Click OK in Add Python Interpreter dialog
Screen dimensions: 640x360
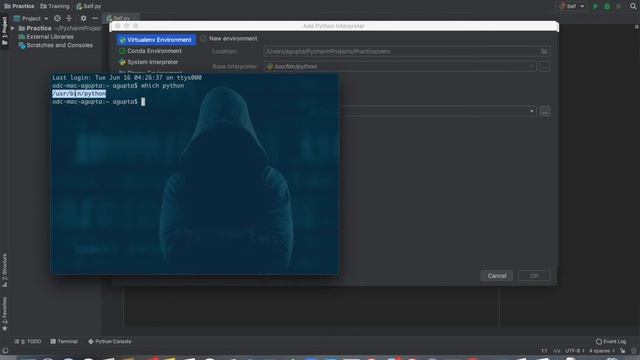click(534, 276)
